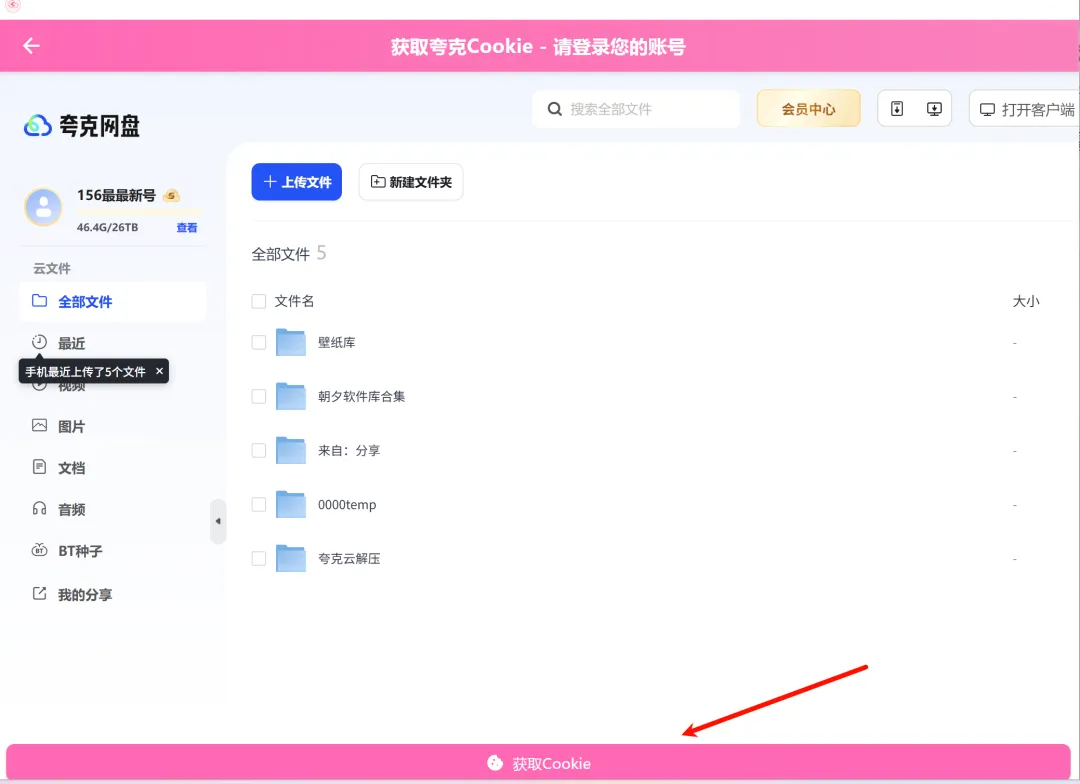Check the 0000temp row checkbox

tap(259, 504)
